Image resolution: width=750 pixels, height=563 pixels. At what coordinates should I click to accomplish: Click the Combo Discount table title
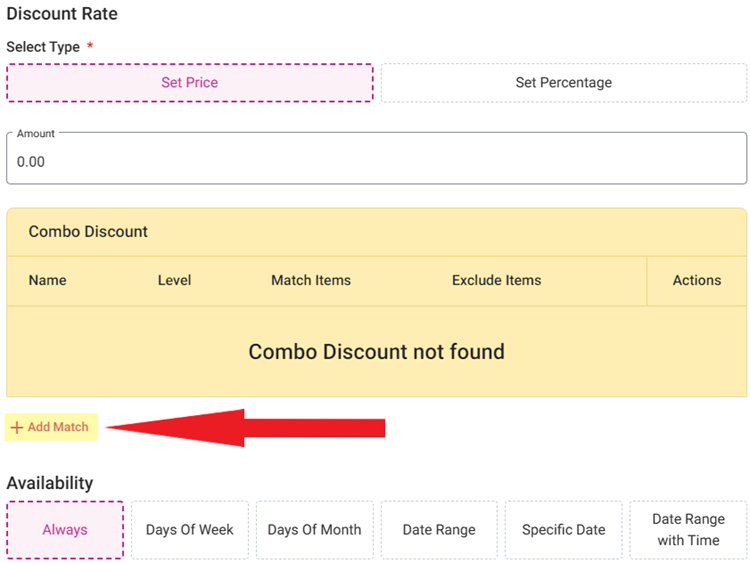point(88,231)
